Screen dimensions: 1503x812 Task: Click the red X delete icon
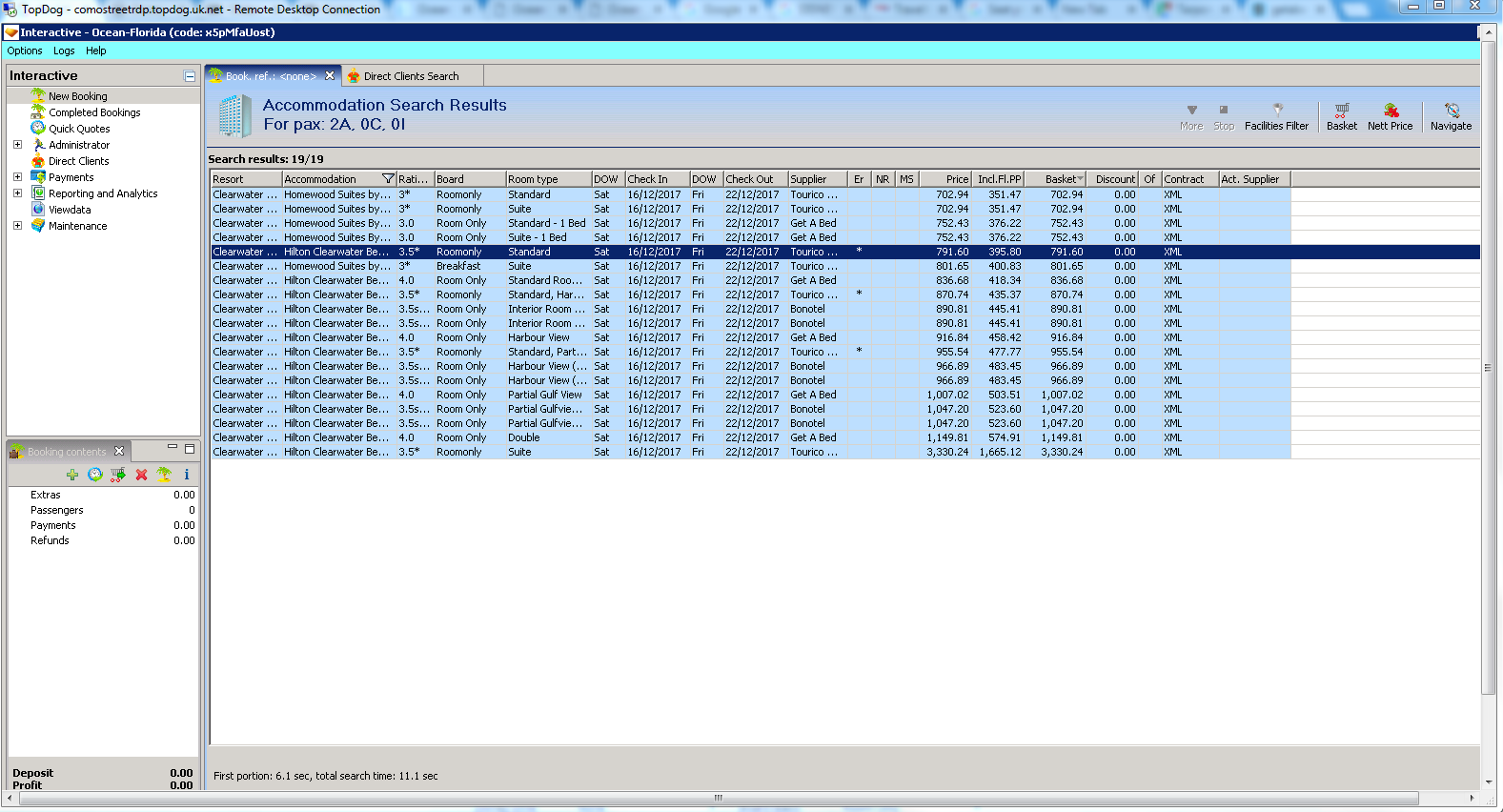pyautogui.click(x=141, y=475)
